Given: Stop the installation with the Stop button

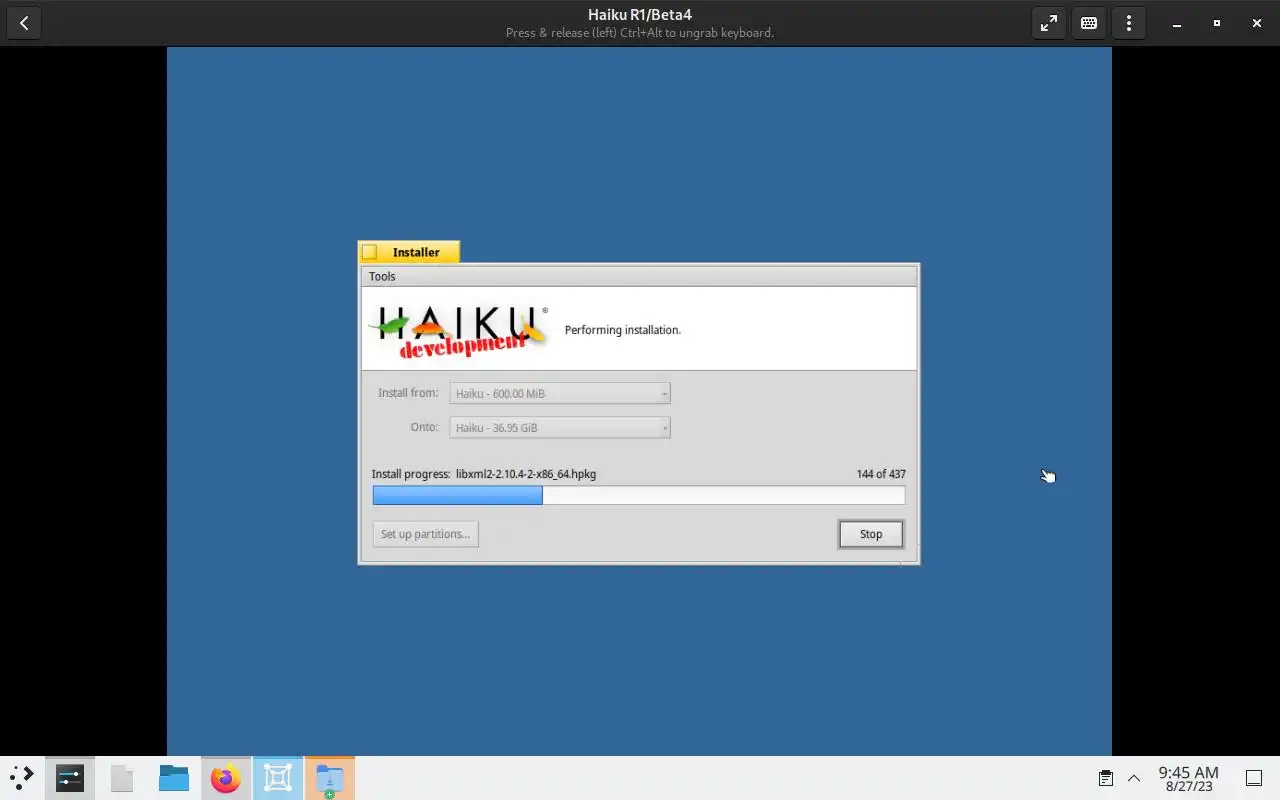Looking at the screenshot, I should tap(871, 534).
